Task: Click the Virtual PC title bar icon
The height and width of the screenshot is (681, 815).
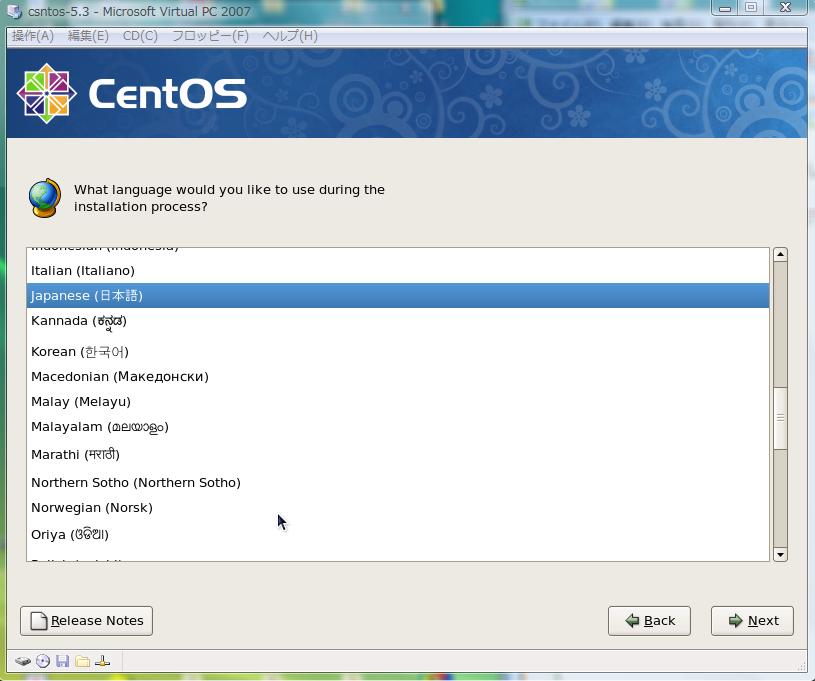Action: click(14, 11)
